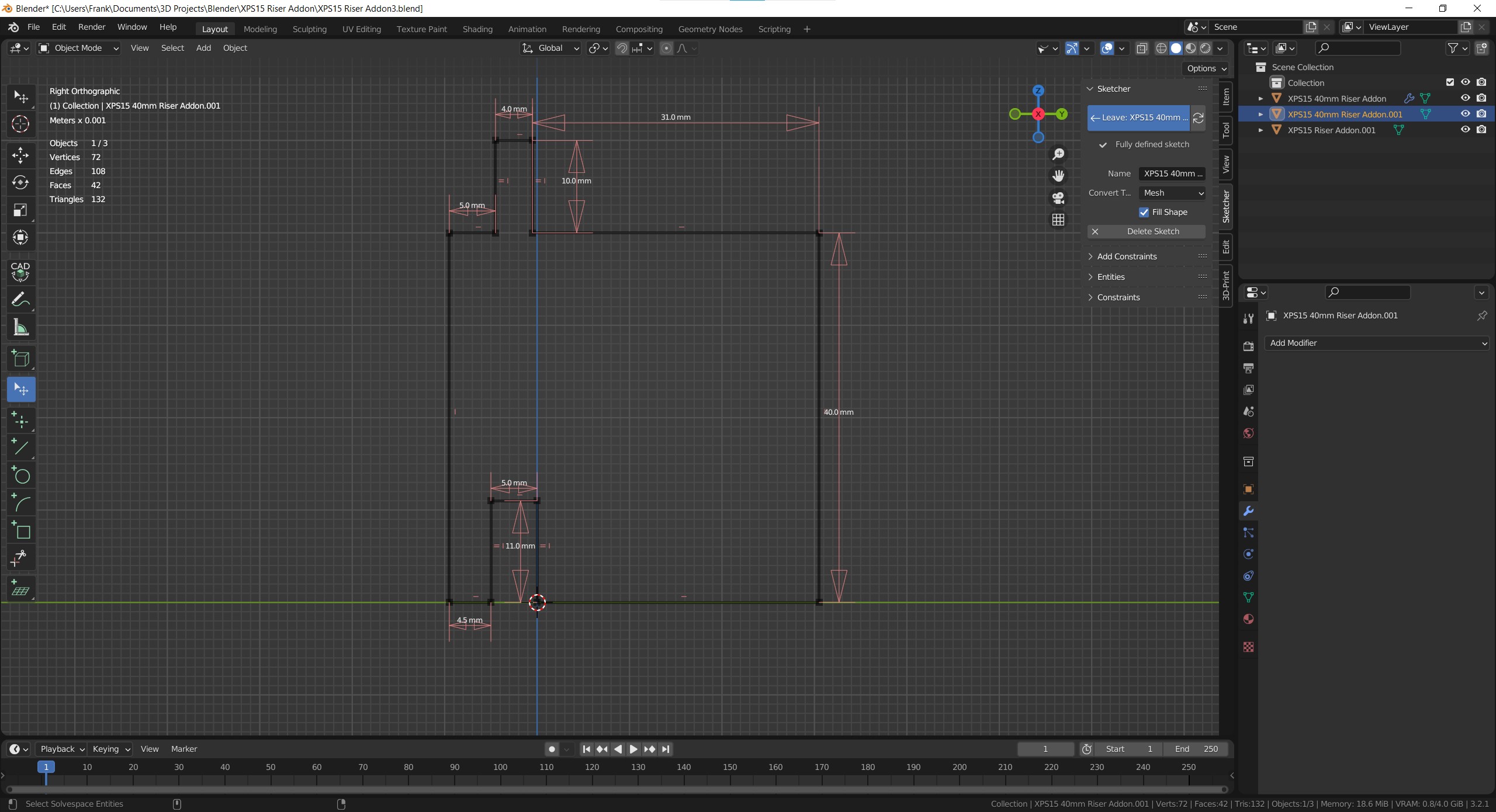Open the World properties tab
The width and height of the screenshot is (1496, 812).
1248,433
